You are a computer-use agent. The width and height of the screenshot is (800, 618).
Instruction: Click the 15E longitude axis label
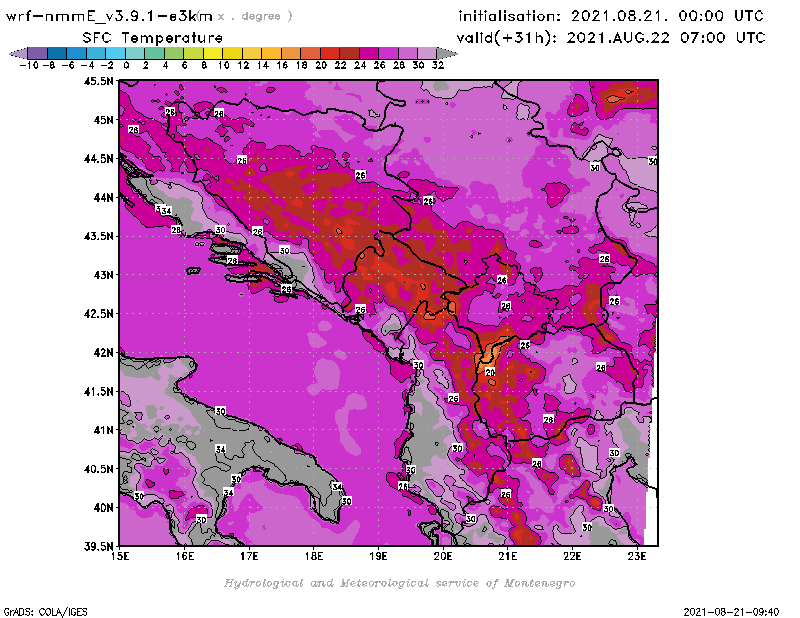121,556
